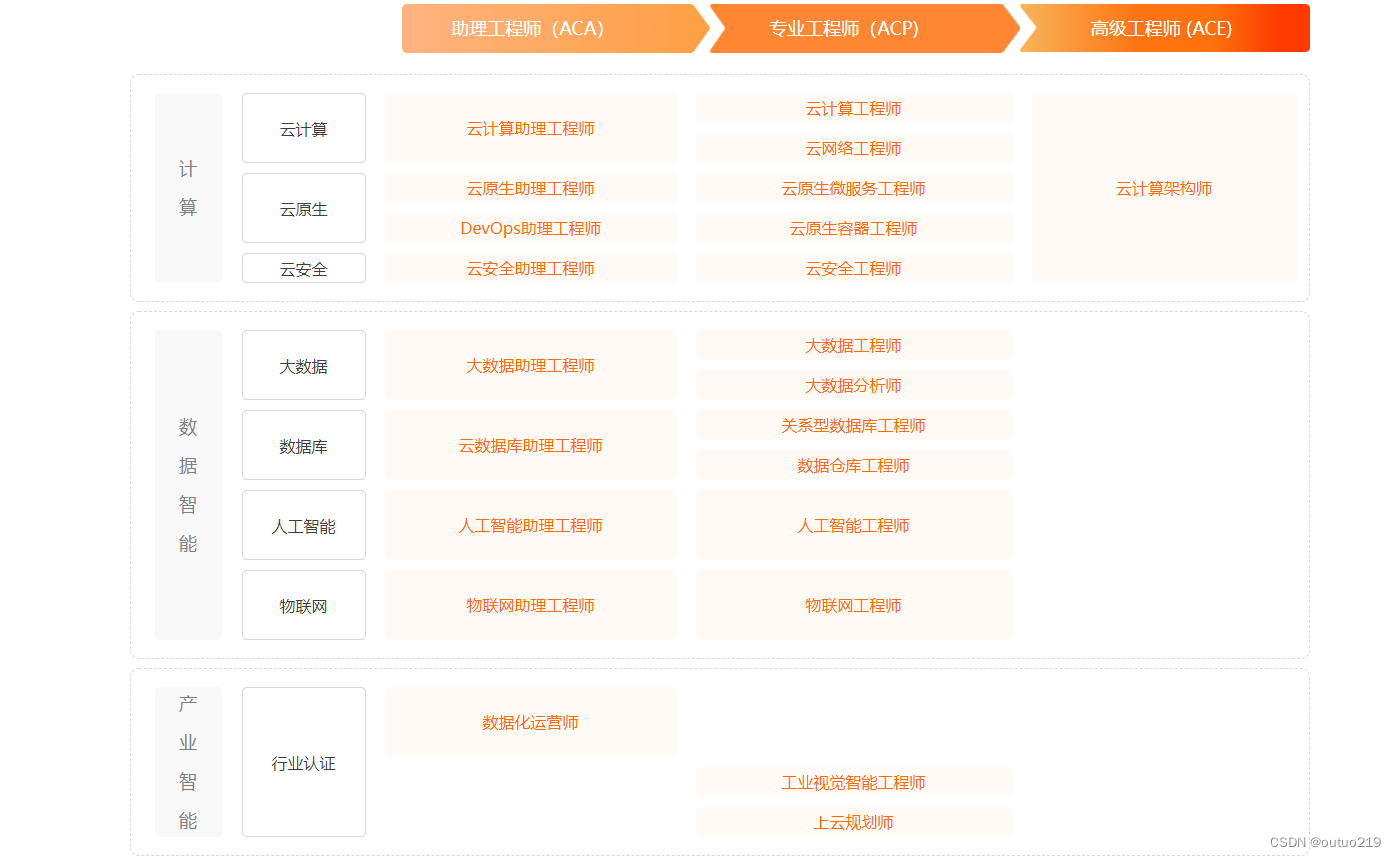Select the 专业工程师 (ACP) level header
This screenshot has width=1396, height=857.
click(x=864, y=28)
